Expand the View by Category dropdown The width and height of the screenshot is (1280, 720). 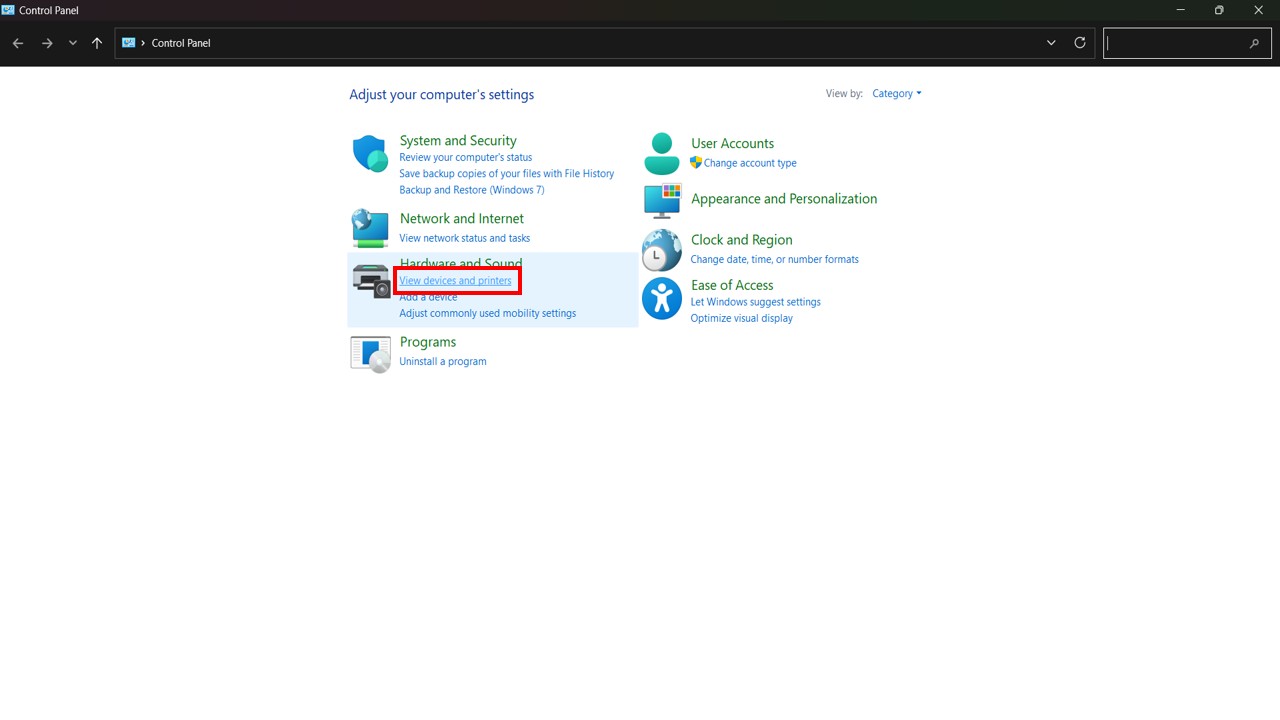click(x=896, y=94)
